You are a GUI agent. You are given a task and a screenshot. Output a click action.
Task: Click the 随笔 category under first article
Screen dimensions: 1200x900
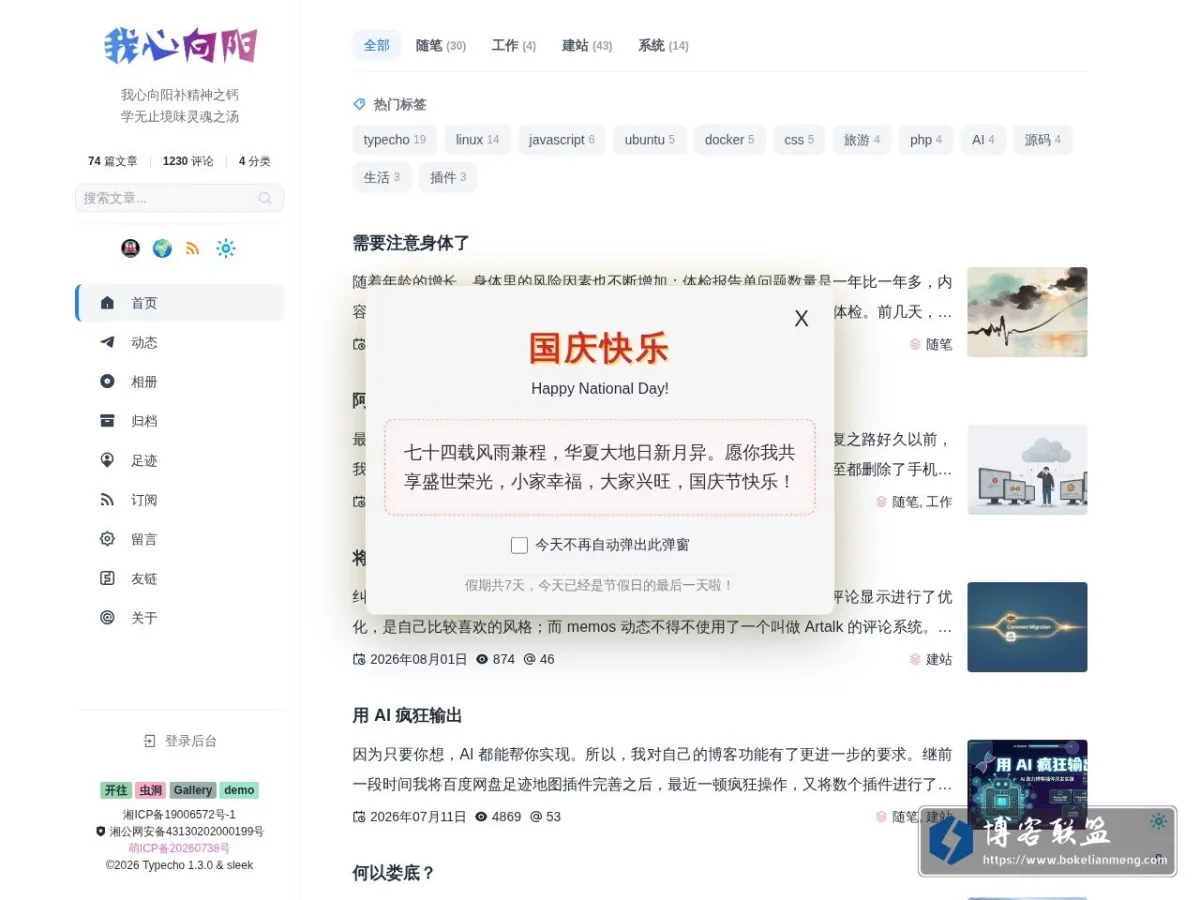click(939, 344)
